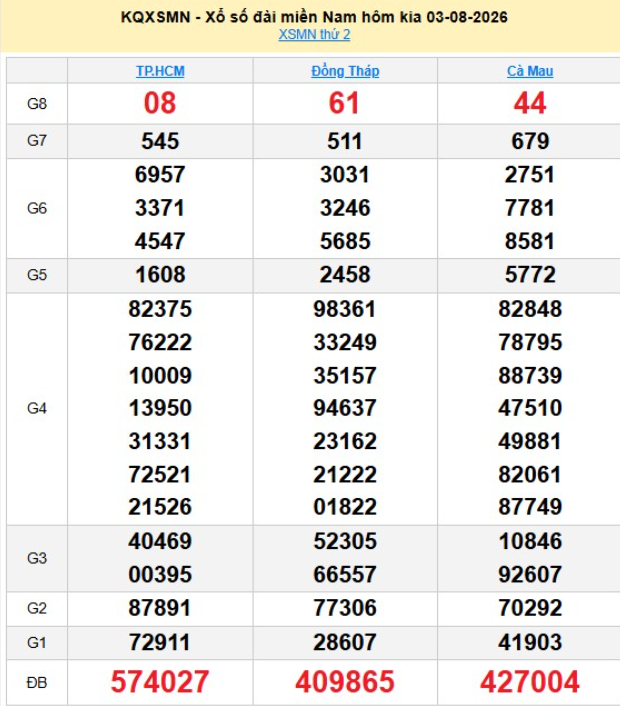
Task: Click G7 number 511
Action: [x=345, y=141]
